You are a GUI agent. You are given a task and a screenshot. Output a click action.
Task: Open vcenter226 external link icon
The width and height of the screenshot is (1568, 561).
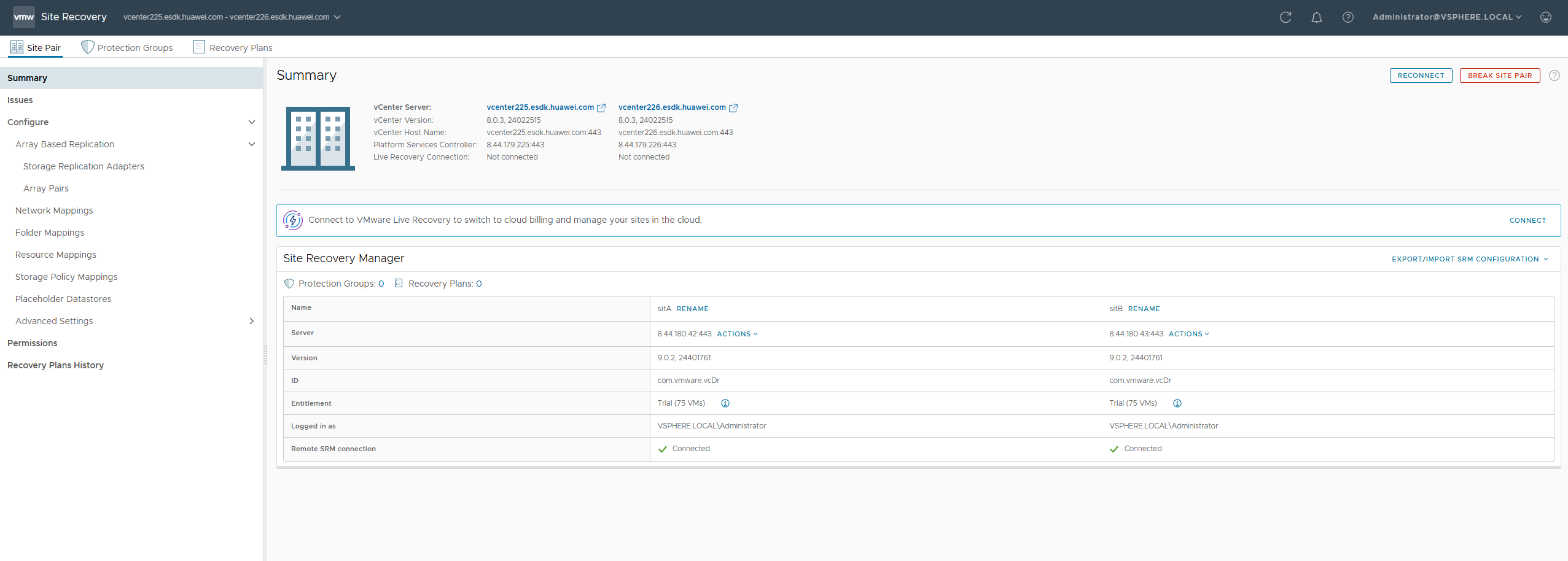coord(733,108)
